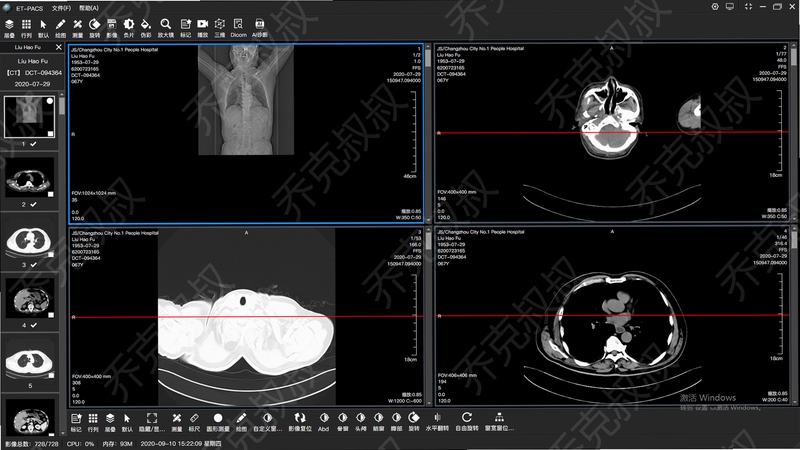Click monitor display icon in title bar
The height and width of the screenshot is (450, 800).
pyautogui.click(x=730, y=7)
